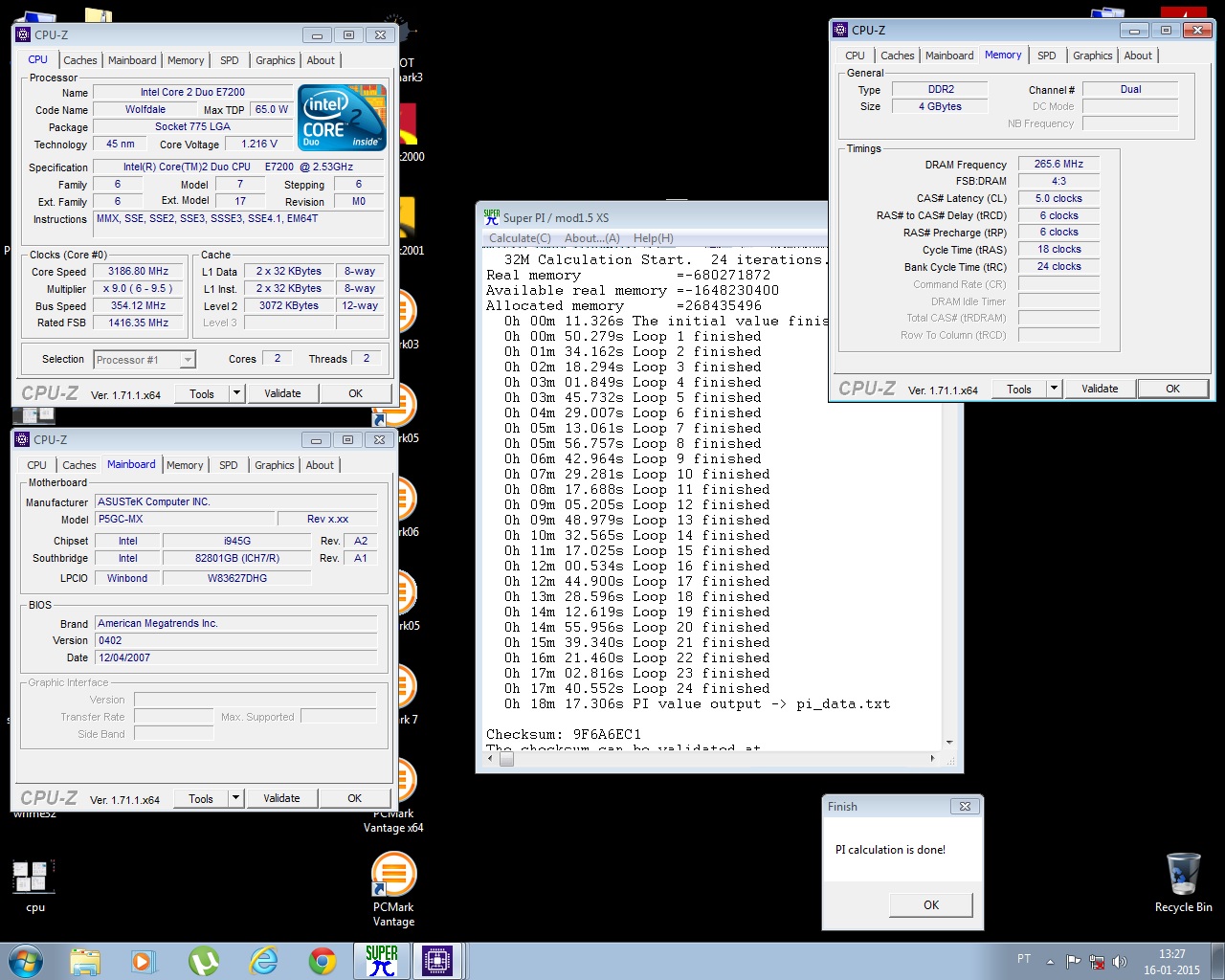Screen dimensions: 1225x980
Task: Click Intel Core 2 Duo logo
Action: [342, 117]
